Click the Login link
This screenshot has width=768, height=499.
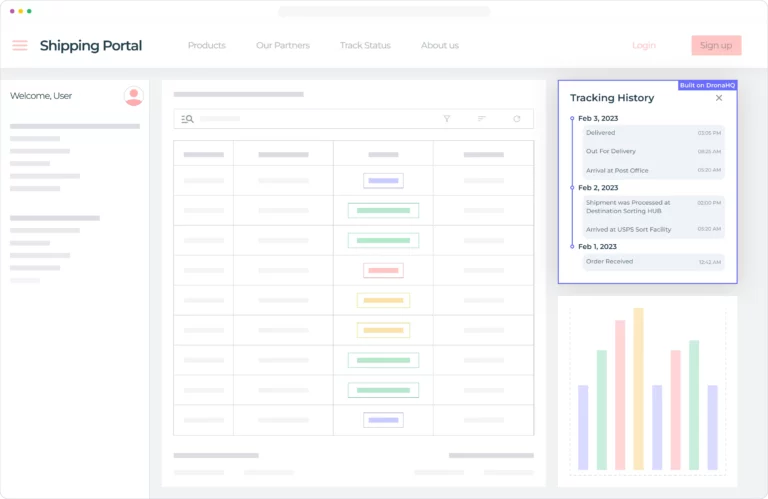pyautogui.click(x=644, y=45)
